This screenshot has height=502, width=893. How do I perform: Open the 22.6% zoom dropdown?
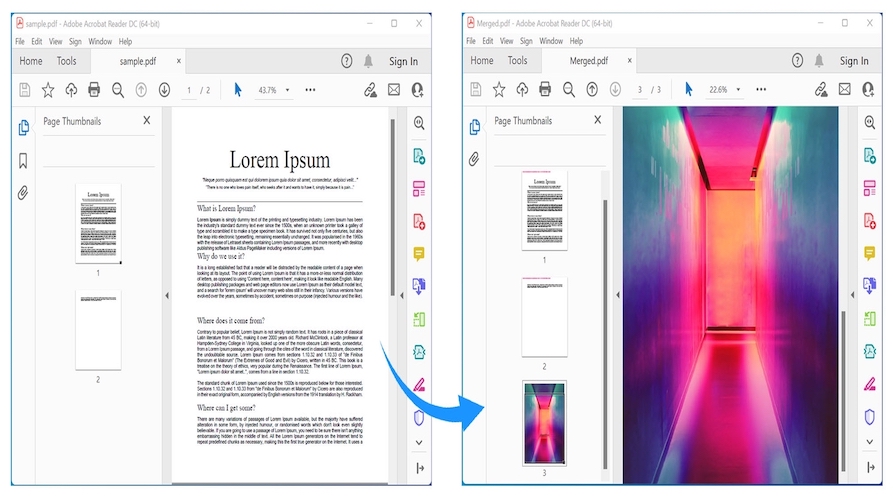738,90
